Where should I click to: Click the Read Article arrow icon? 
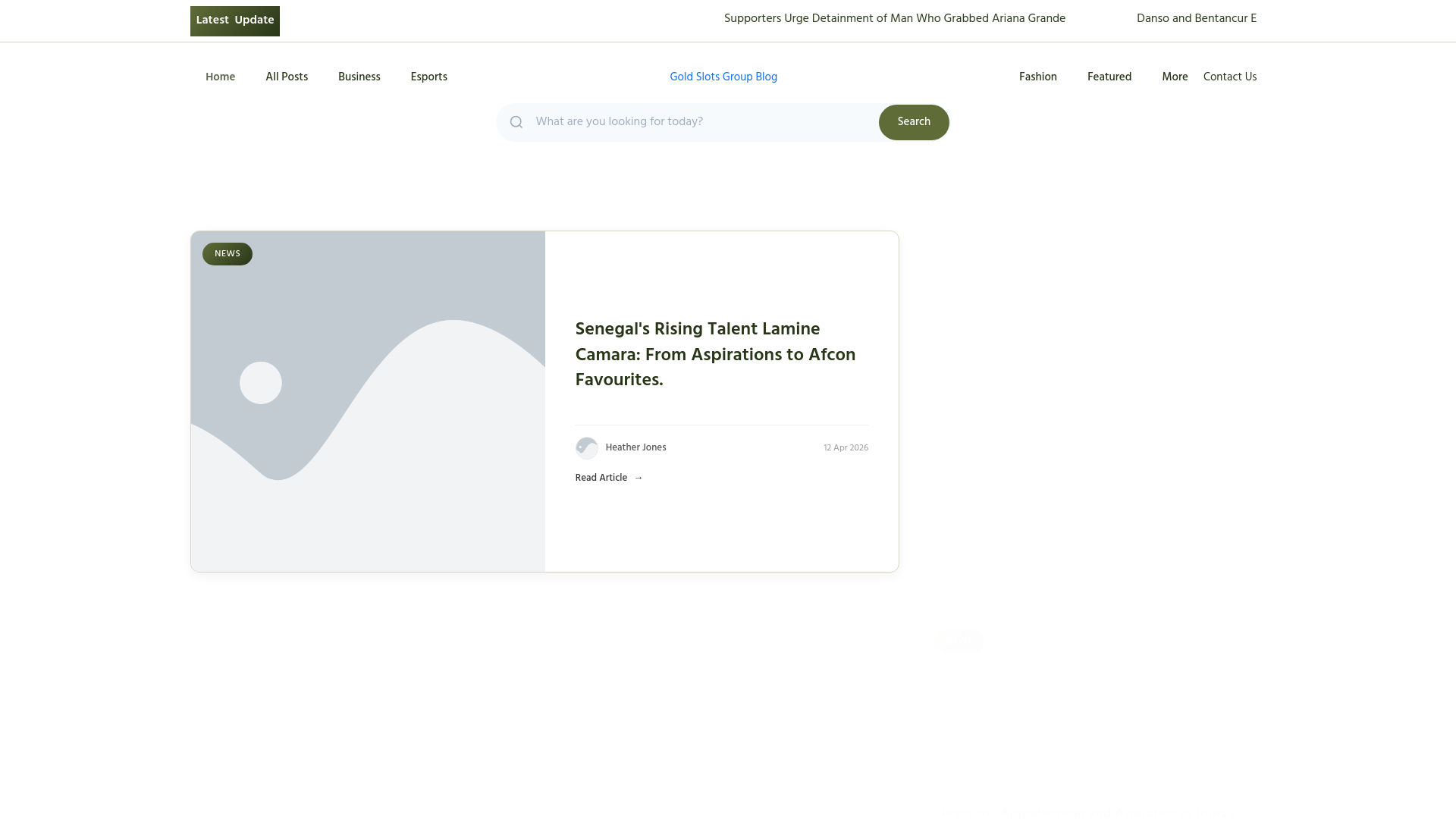(639, 478)
